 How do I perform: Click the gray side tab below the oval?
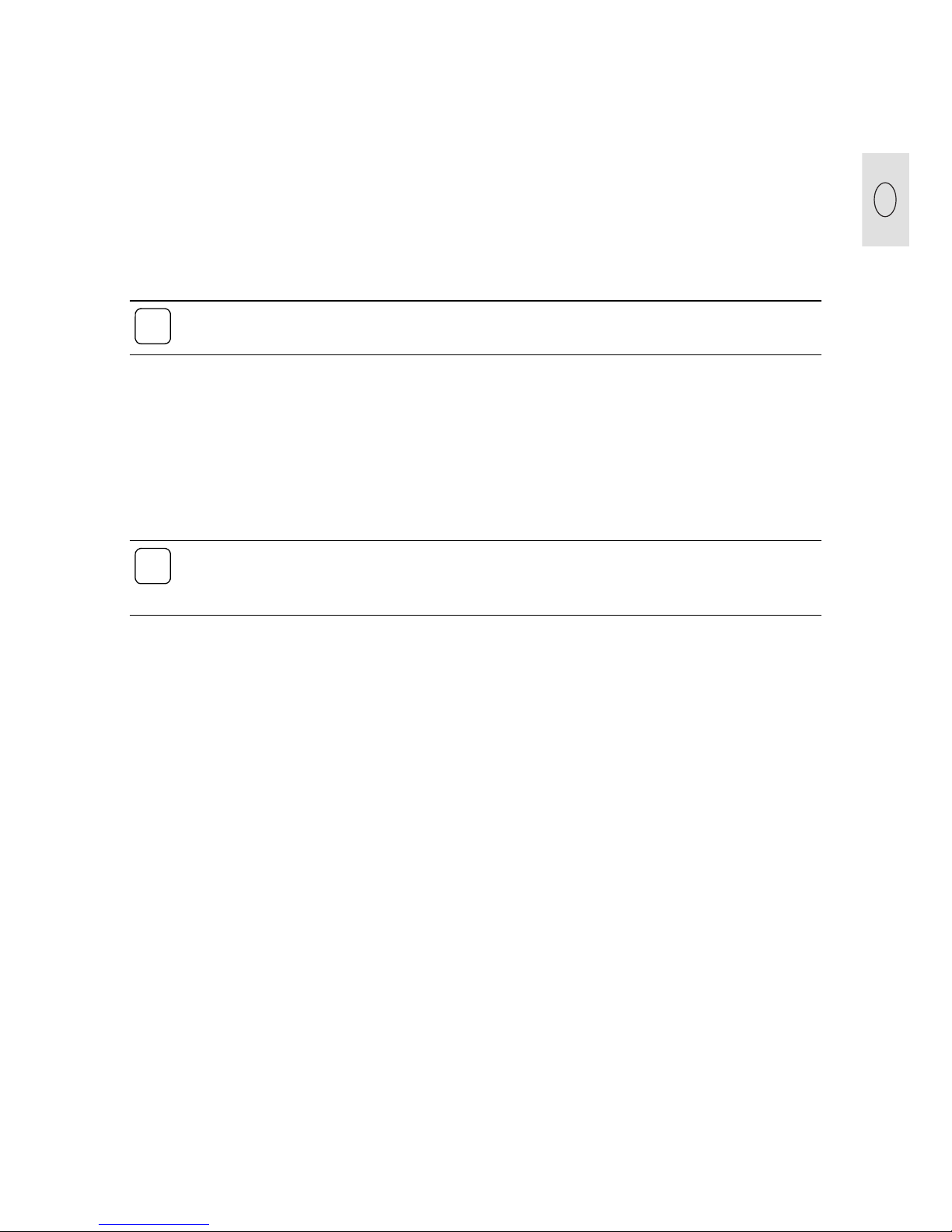point(885,232)
